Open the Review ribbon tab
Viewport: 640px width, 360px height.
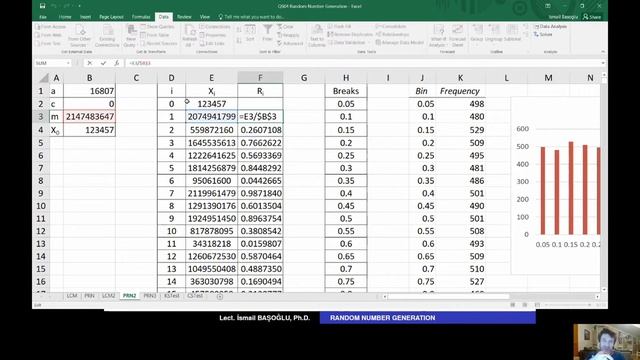[x=184, y=17]
